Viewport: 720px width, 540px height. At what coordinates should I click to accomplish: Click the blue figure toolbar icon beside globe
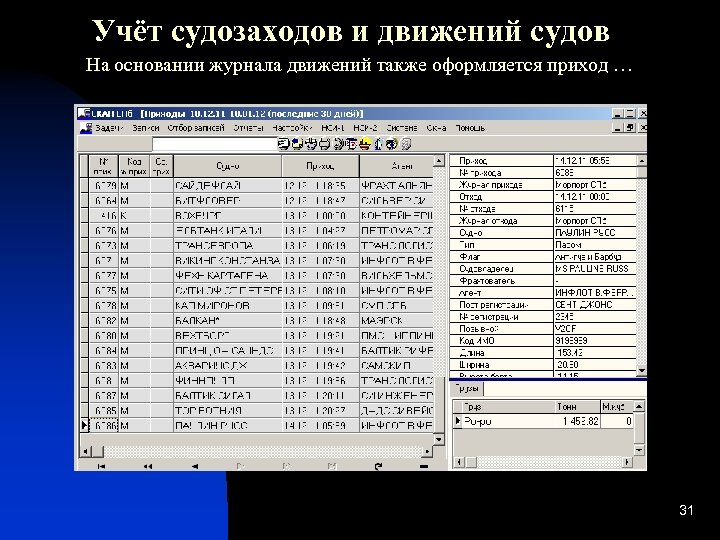378,144
